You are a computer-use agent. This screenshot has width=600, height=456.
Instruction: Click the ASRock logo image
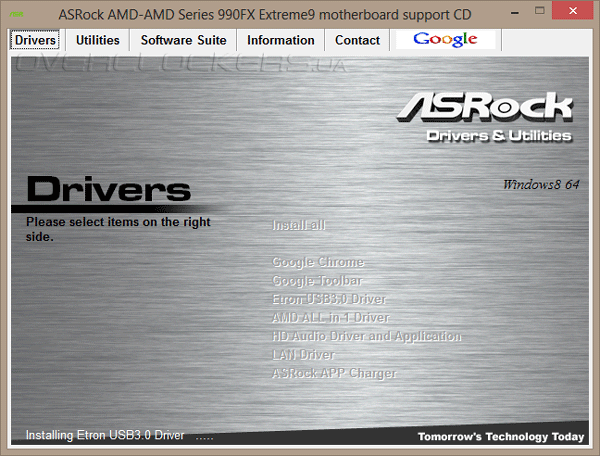484,107
